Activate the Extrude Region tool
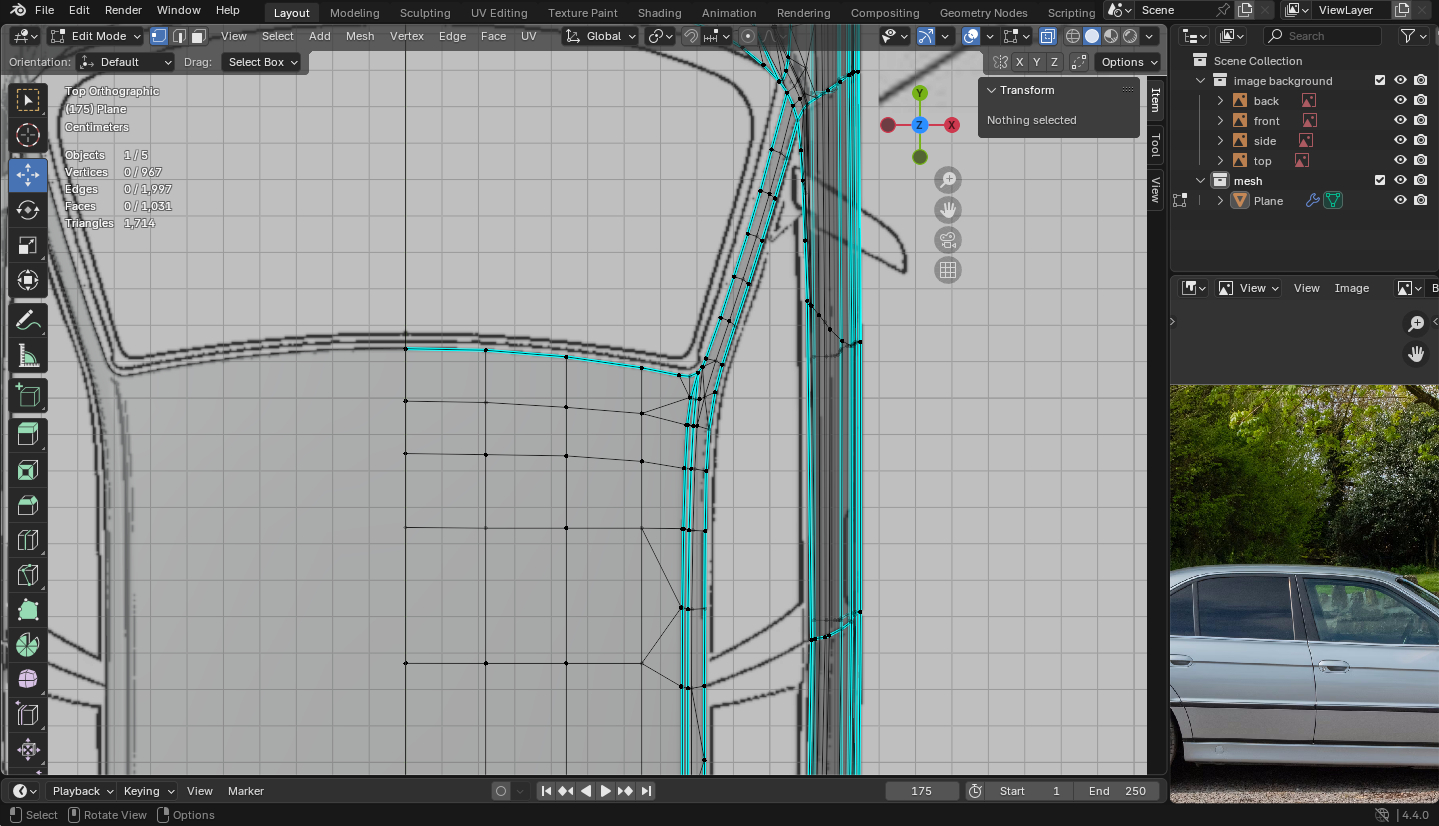 pyautogui.click(x=28, y=433)
